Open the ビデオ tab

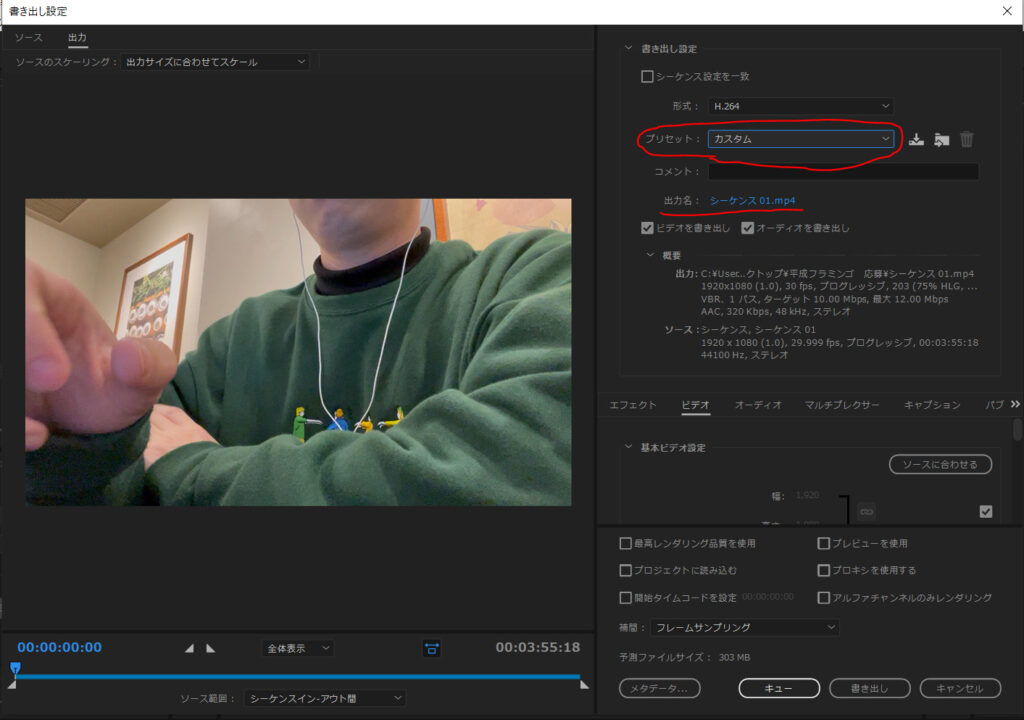tap(696, 405)
